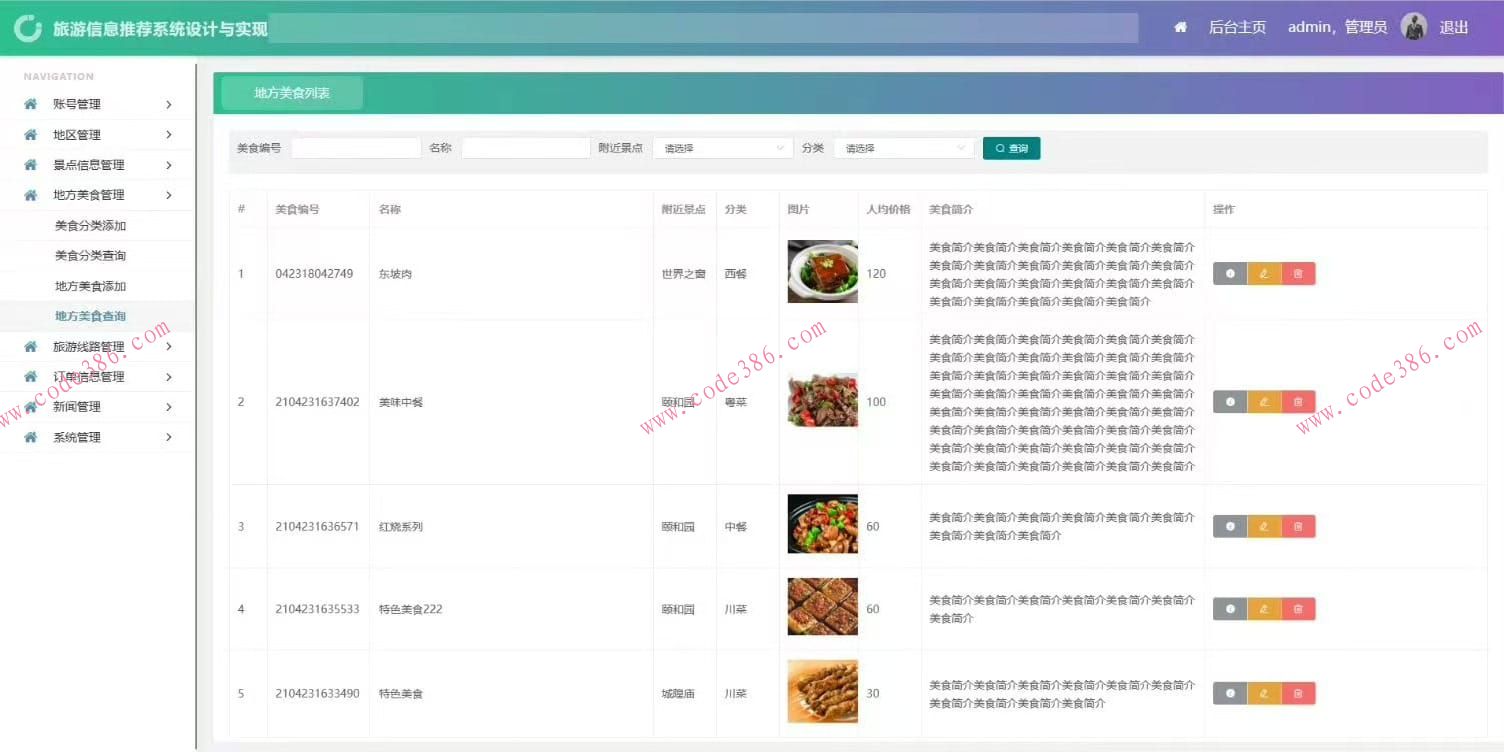Open the 分类 请选择 dropdown
This screenshot has height=752, width=1504.
[903, 147]
